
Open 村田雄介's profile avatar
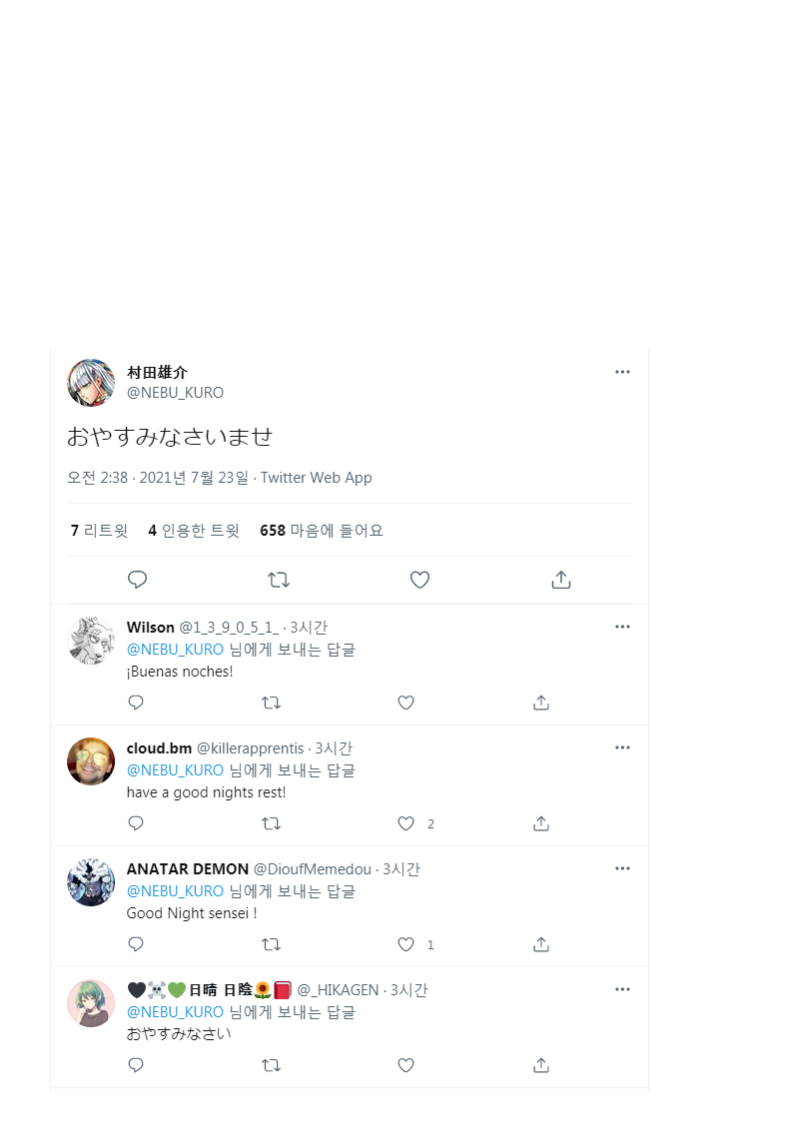pyautogui.click(x=91, y=383)
